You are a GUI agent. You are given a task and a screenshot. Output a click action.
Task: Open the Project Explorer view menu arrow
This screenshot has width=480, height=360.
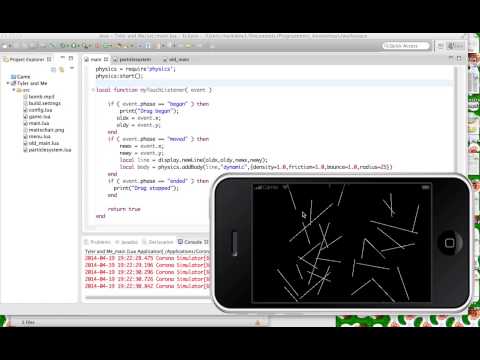[71, 69]
